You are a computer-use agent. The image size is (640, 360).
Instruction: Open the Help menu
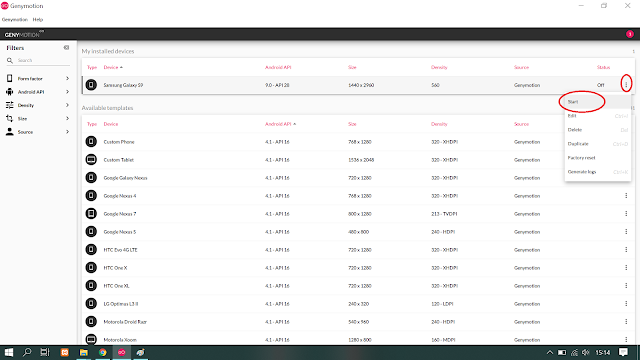click(38, 20)
